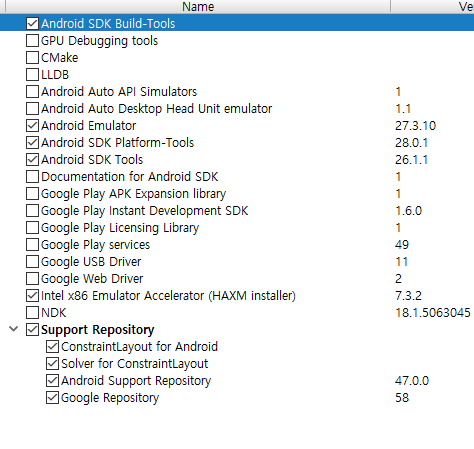Select ConstraintLayout for Android label
This screenshot has height=449, width=474.
139,347
